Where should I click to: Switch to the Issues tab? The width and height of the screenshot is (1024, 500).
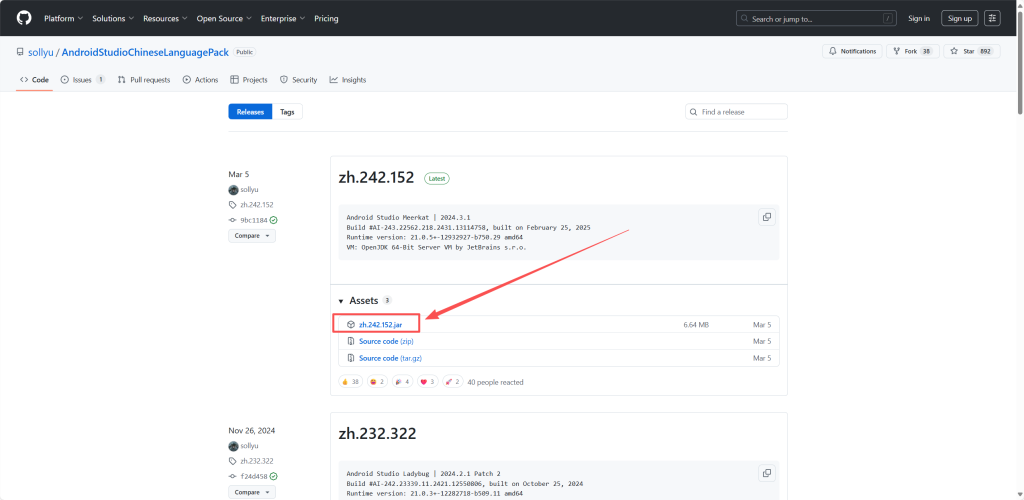tap(82, 80)
